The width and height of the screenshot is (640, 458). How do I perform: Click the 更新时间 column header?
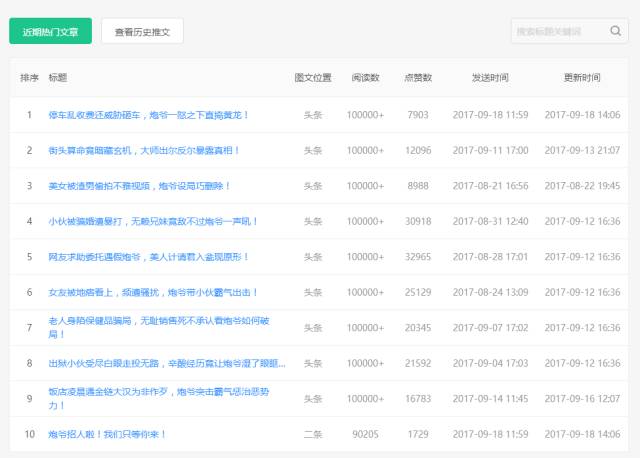(582, 78)
